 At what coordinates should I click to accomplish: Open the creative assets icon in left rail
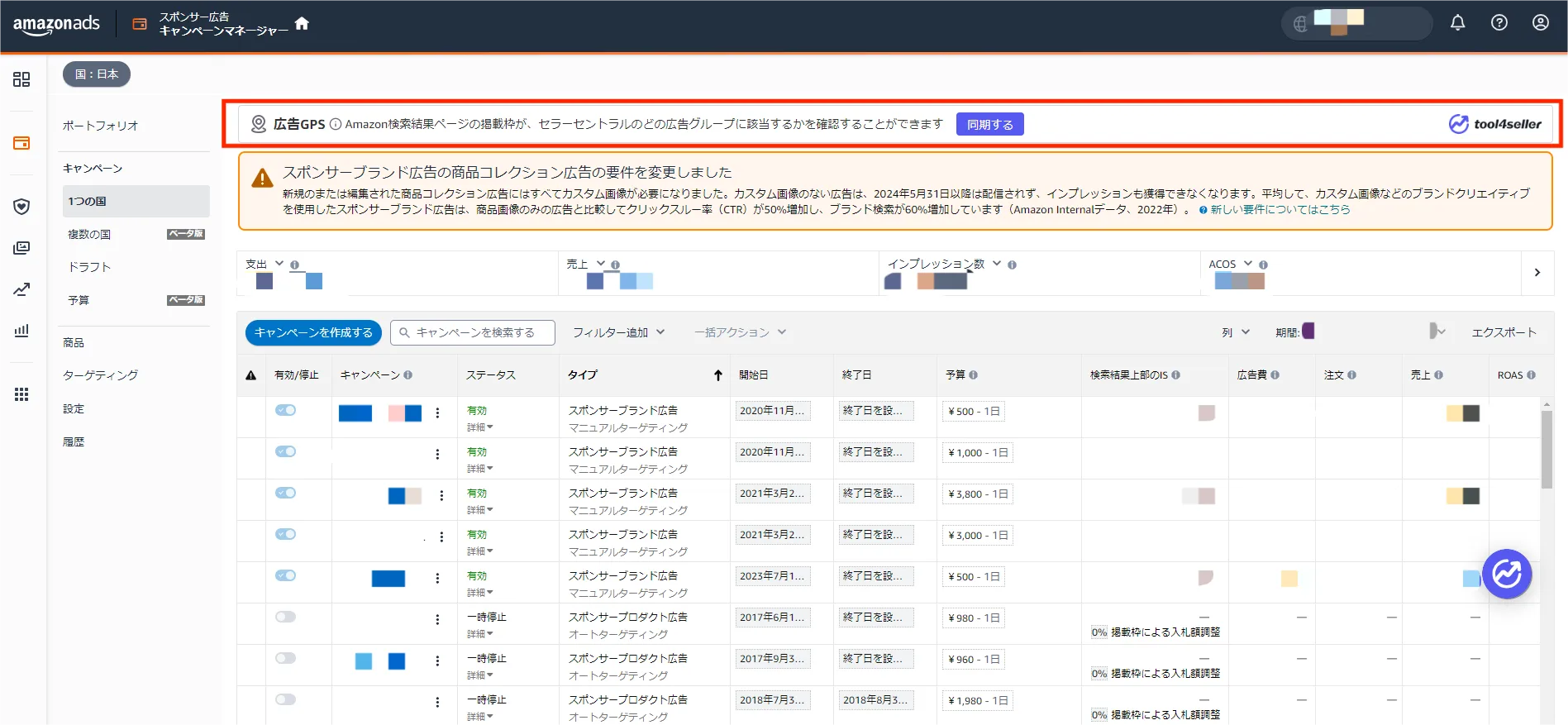(x=21, y=248)
